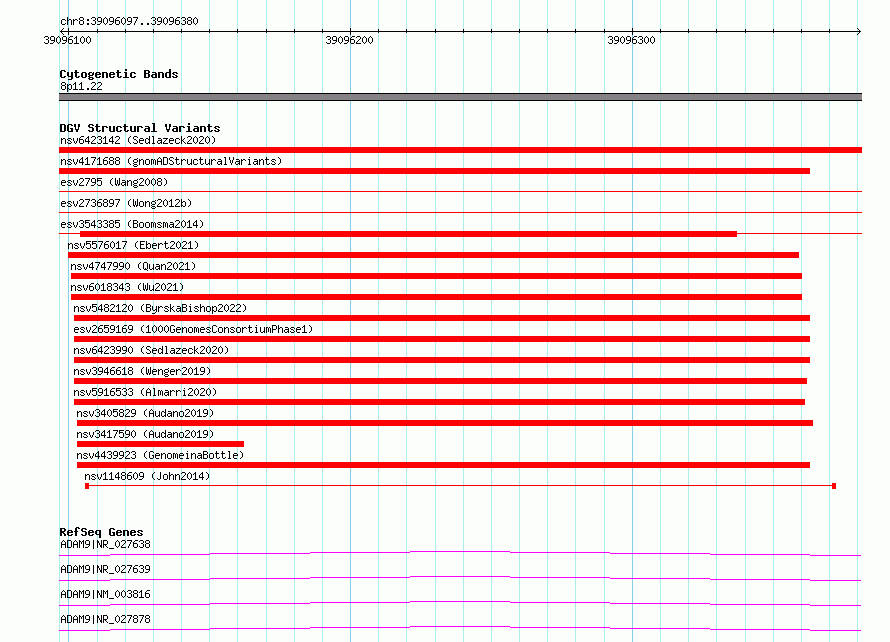Image resolution: width=890 pixels, height=642 pixels.
Task: Open nsv1148609 (John2014) variant label
Action: (147, 476)
